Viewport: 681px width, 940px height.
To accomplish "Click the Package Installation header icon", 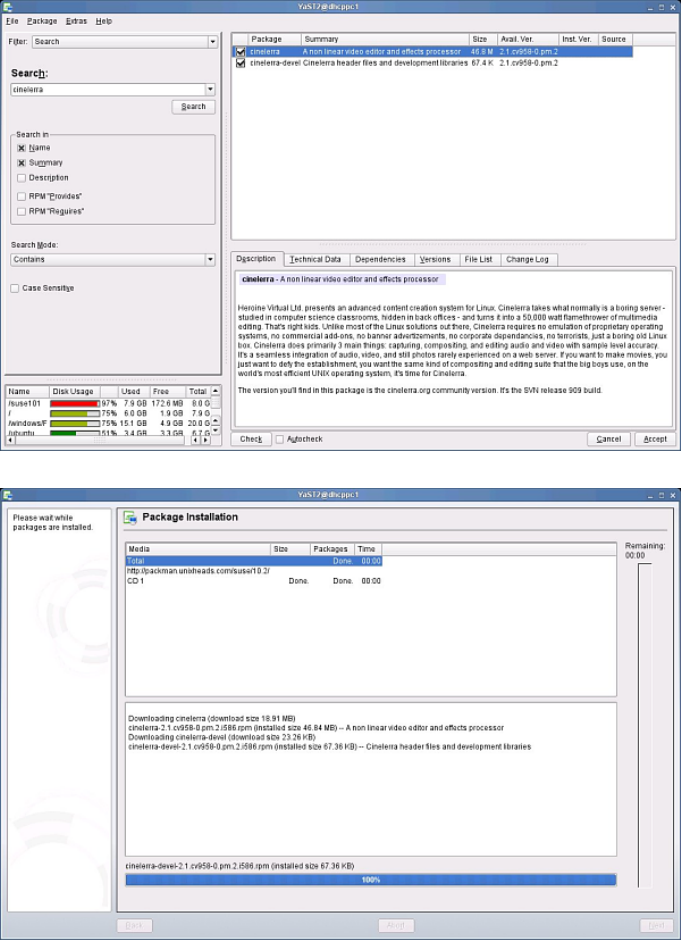I will [130, 518].
